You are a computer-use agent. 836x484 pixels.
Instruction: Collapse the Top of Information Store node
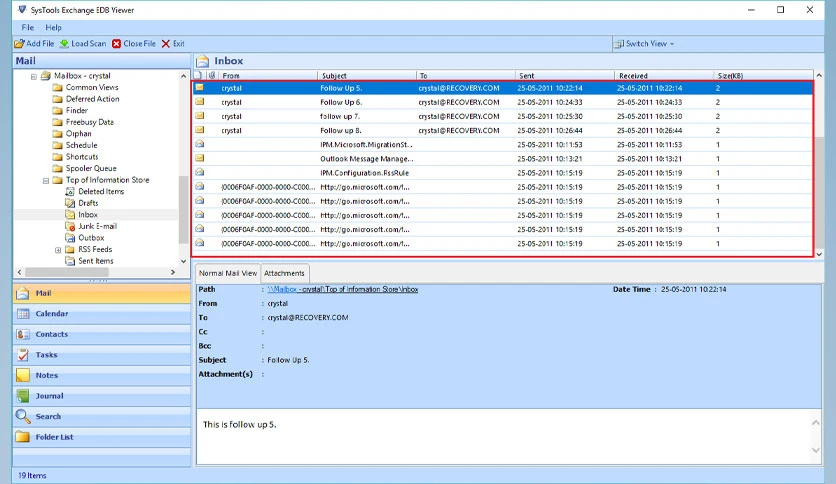click(x=46, y=181)
